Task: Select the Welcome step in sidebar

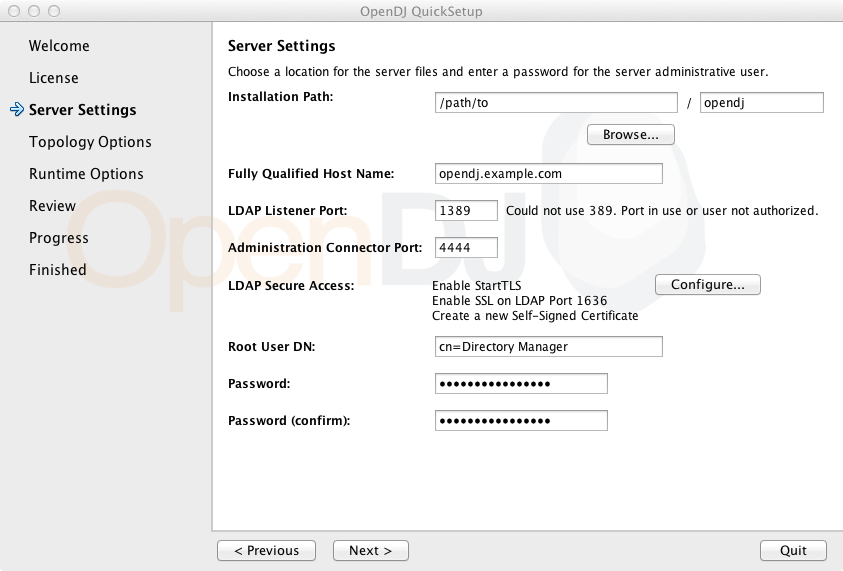Action: click(x=59, y=46)
